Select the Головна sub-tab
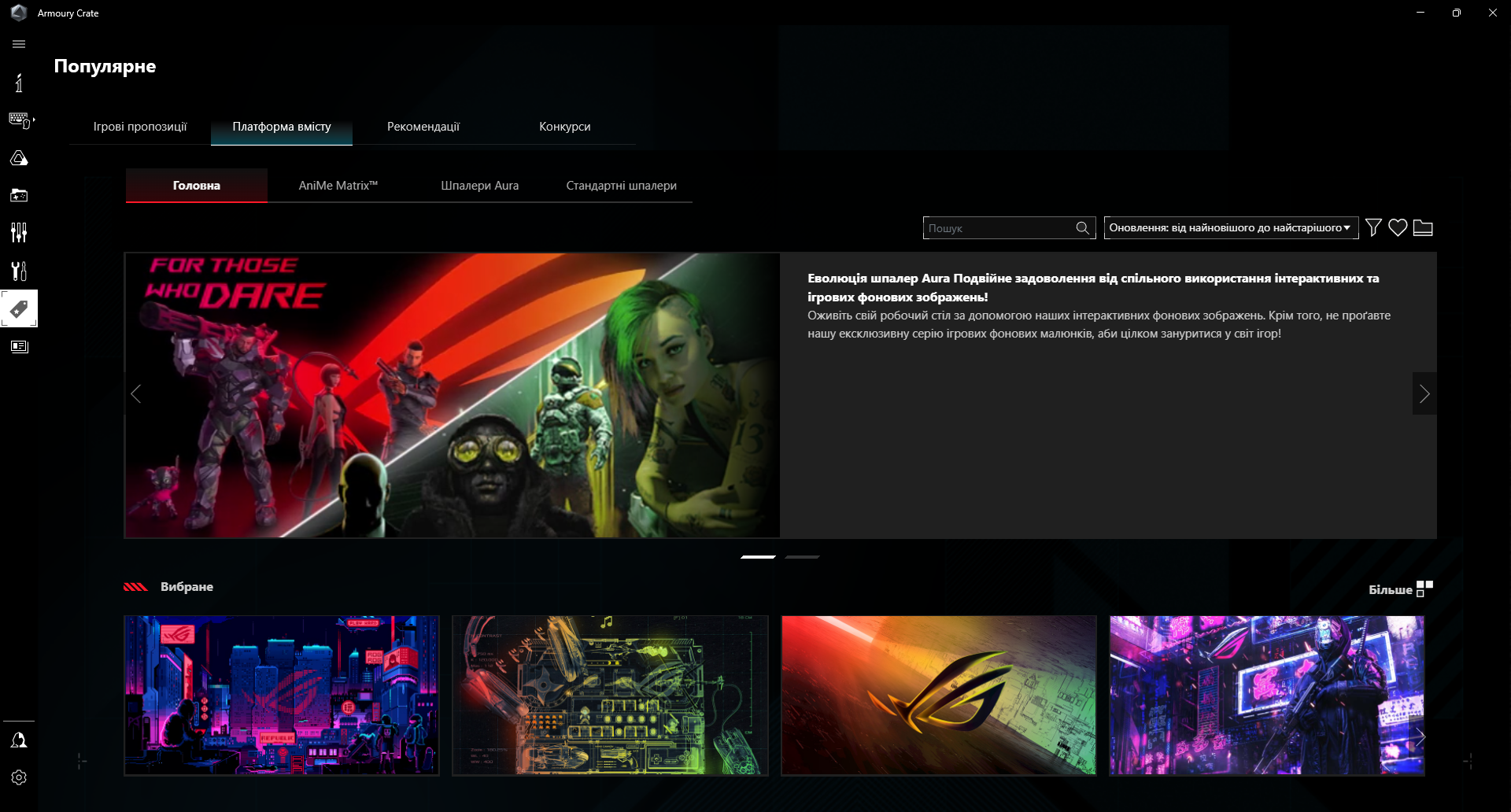1511x812 pixels. tap(197, 186)
